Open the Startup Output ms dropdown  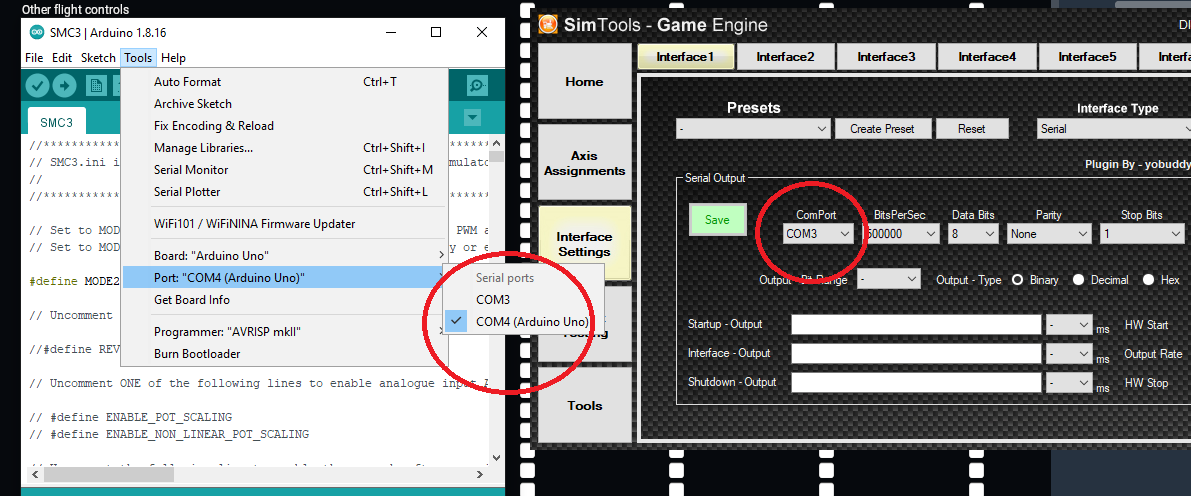[x=1069, y=324]
